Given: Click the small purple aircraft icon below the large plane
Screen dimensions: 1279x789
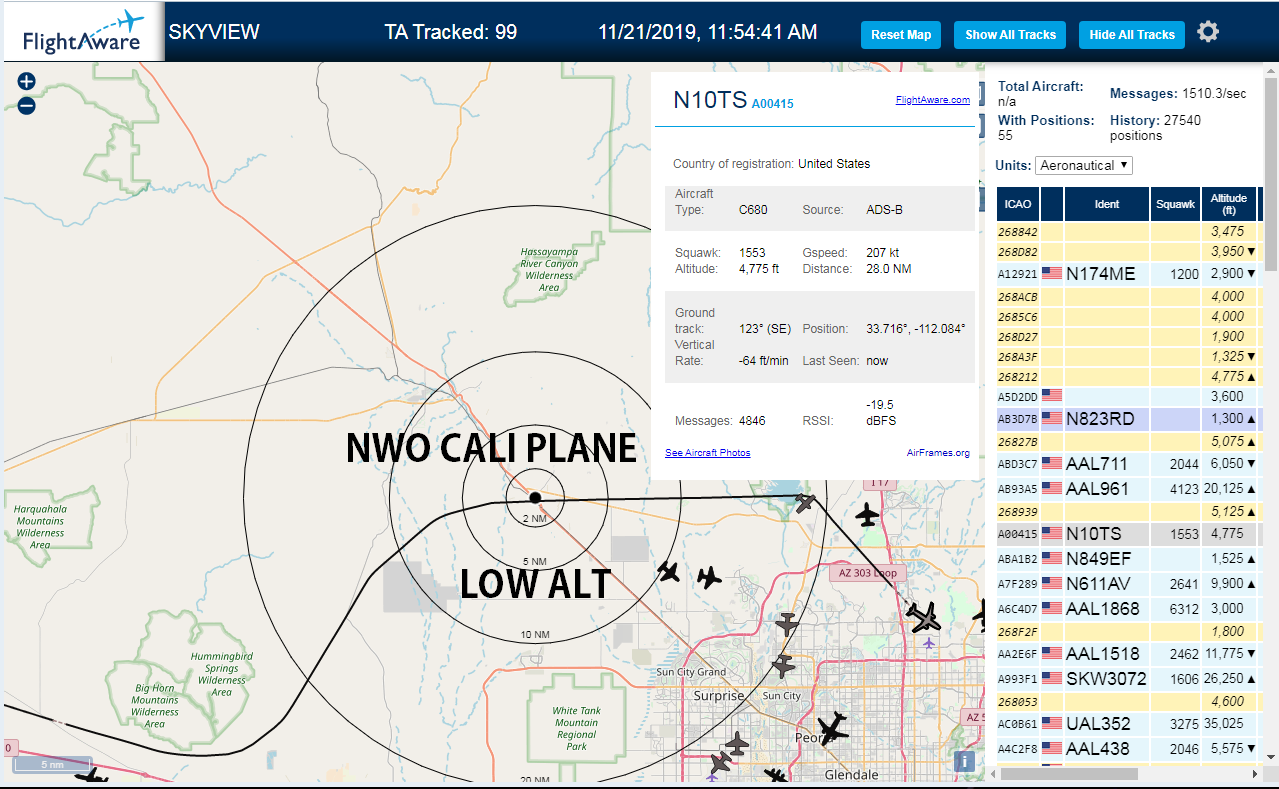Looking at the screenshot, I should click(x=929, y=642).
